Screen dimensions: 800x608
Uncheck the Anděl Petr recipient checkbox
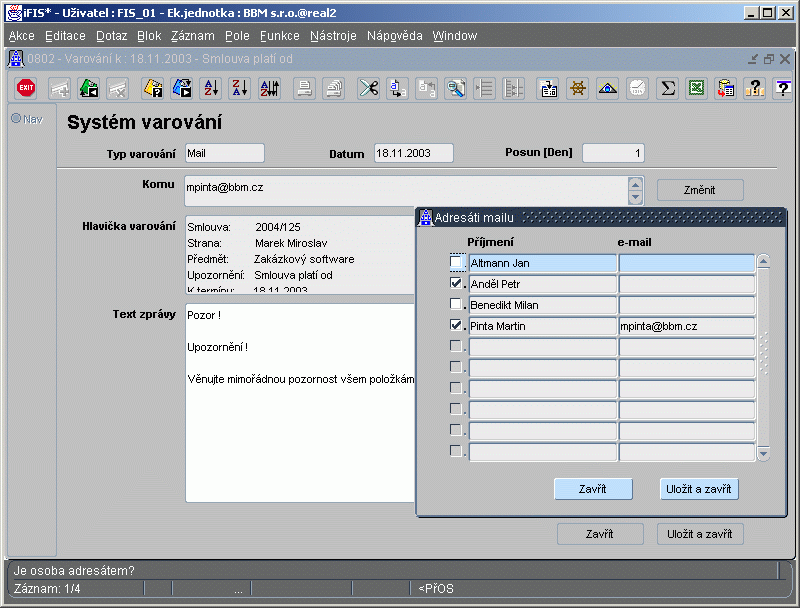coord(457,284)
